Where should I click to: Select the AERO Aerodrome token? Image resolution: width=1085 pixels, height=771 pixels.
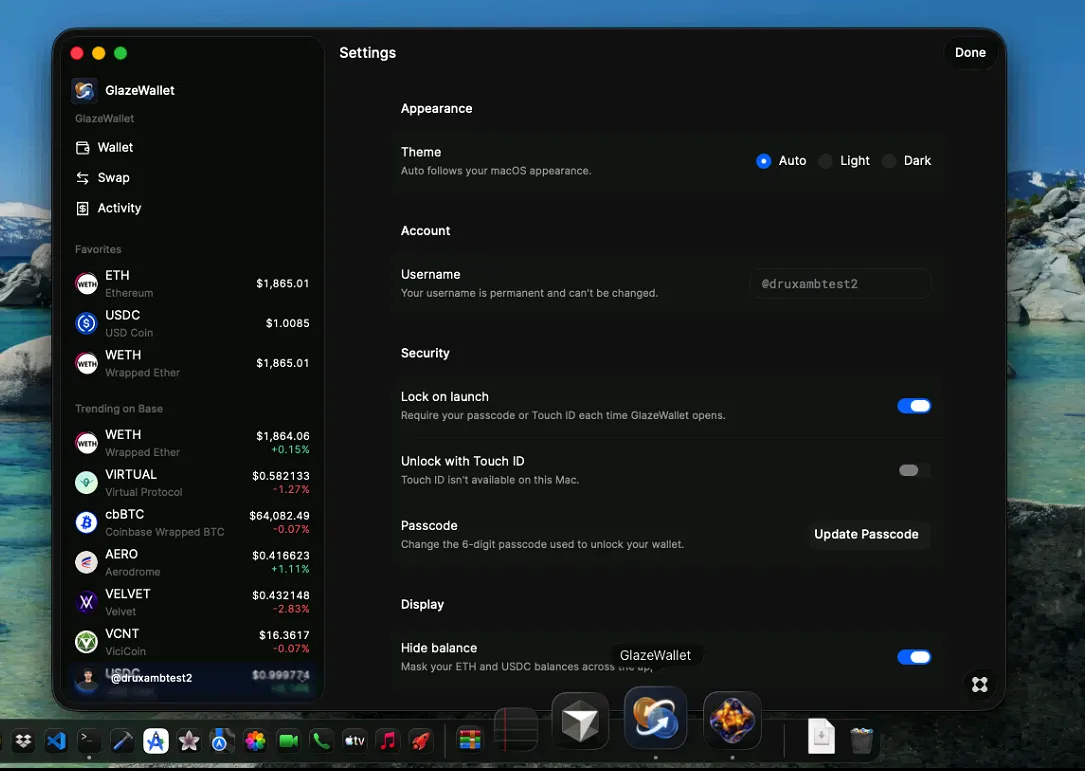[x=192, y=562]
